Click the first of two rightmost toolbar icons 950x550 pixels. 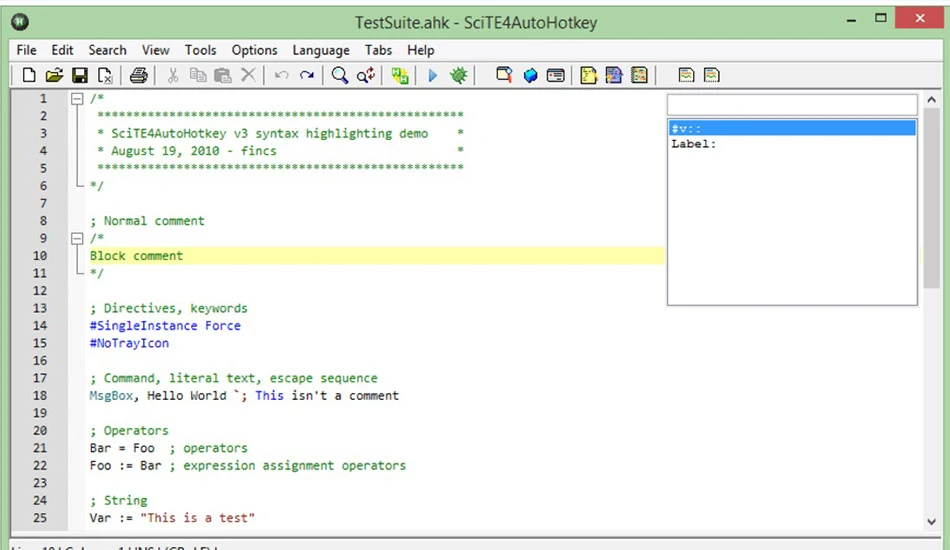(686, 75)
